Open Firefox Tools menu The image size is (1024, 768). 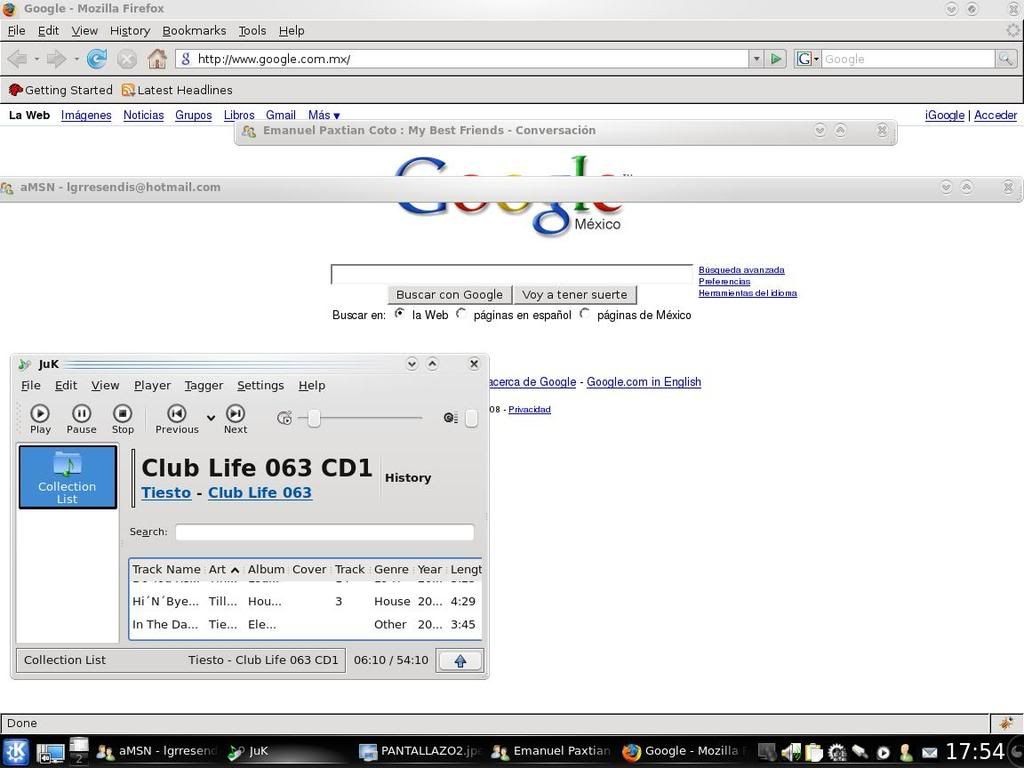coord(252,31)
